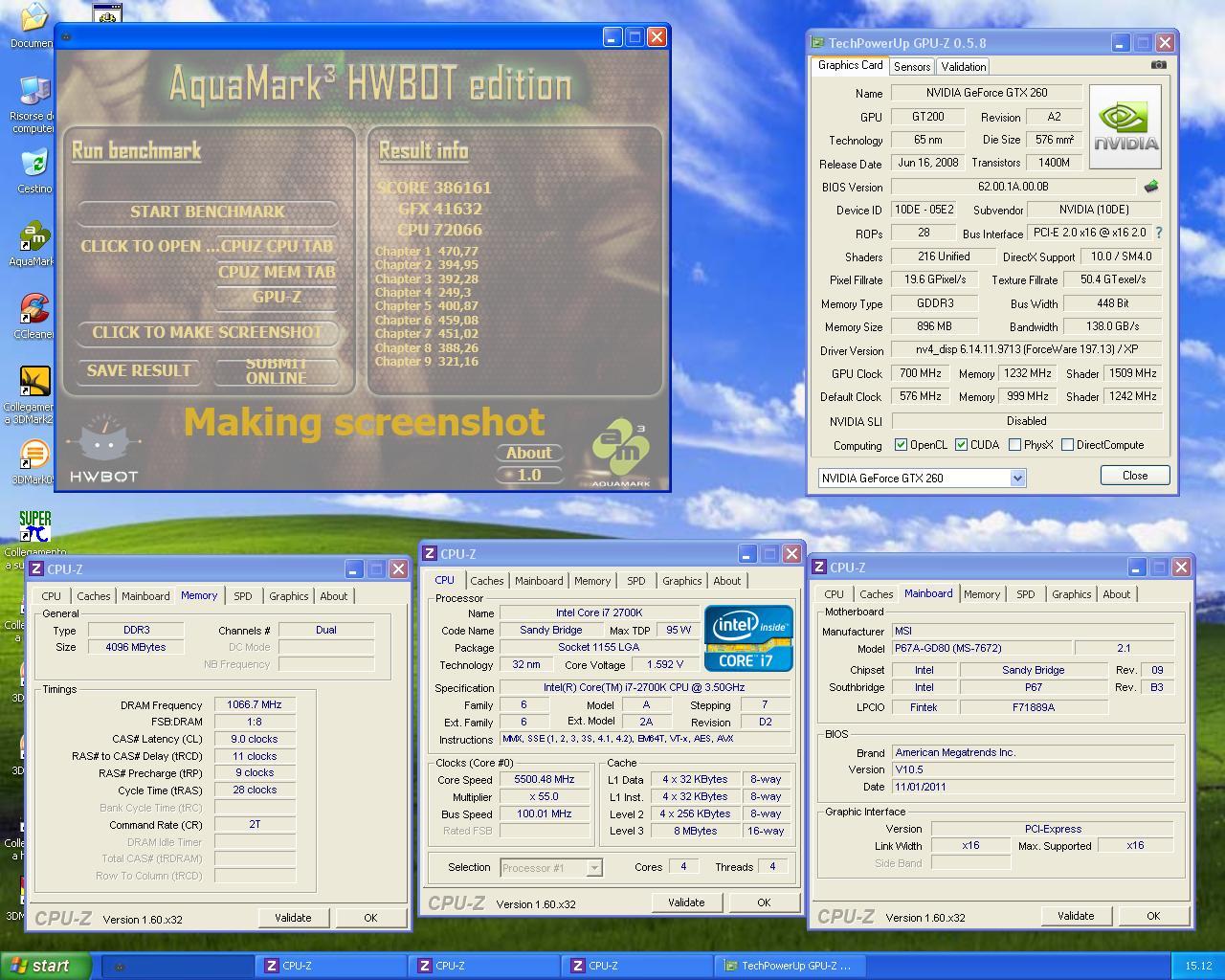Click the taskbar clock showing 15.12
1225x980 pixels.
pyautogui.click(x=1198, y=967)
